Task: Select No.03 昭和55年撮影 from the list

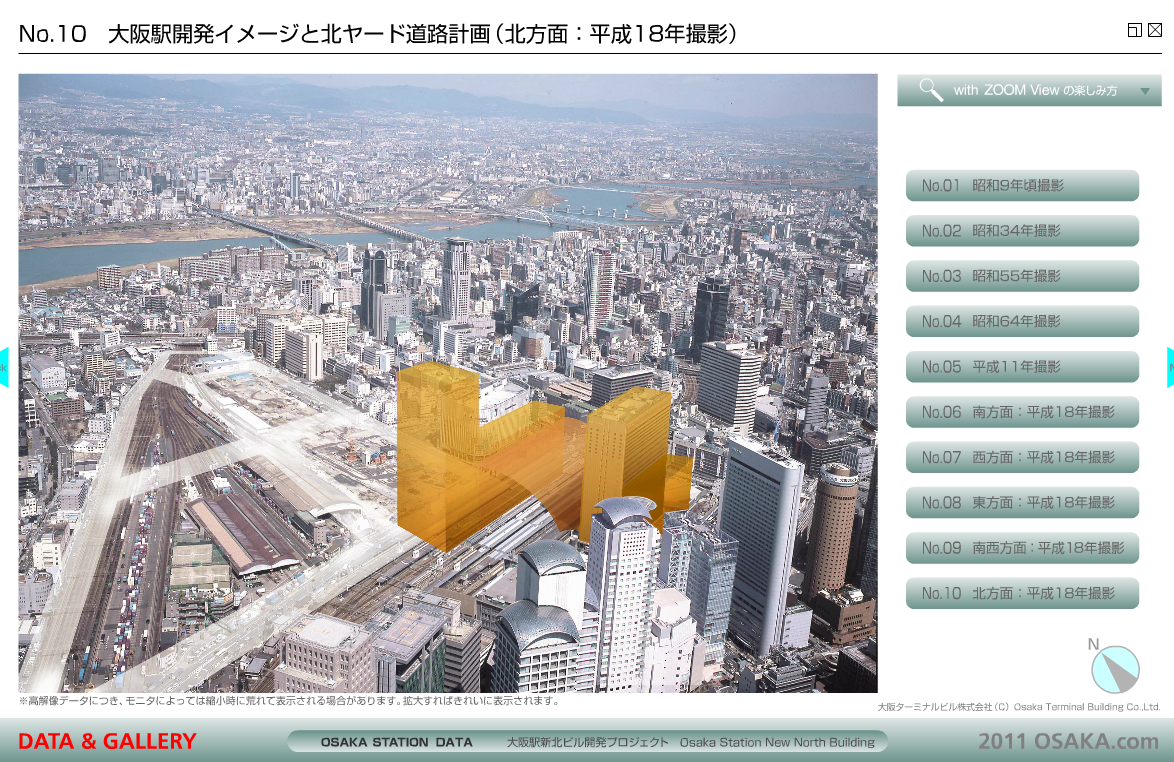Action: (x=1021, y=276)
